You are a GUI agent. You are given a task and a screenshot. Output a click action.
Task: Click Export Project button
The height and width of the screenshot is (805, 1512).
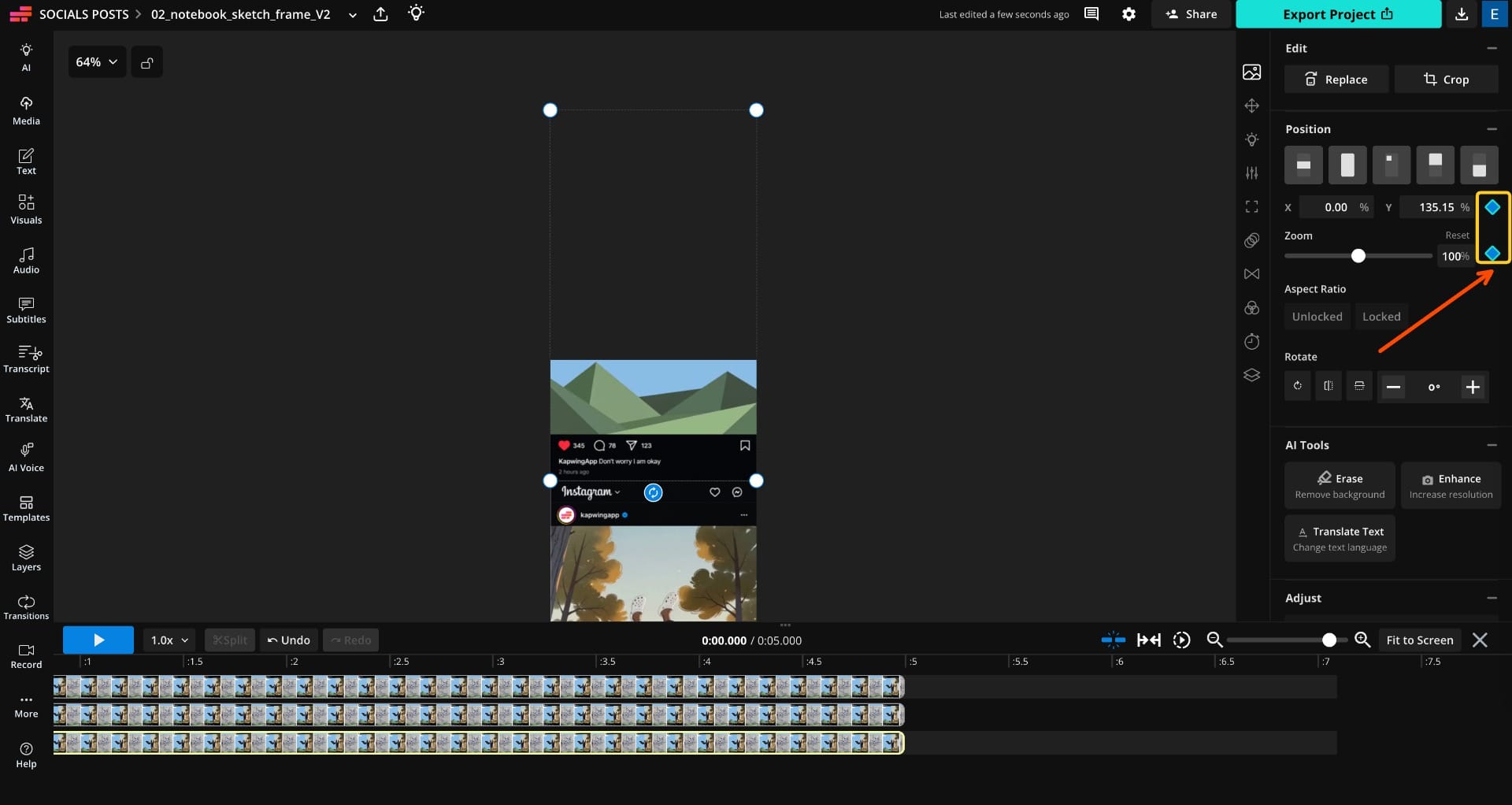coord(1338,14)
